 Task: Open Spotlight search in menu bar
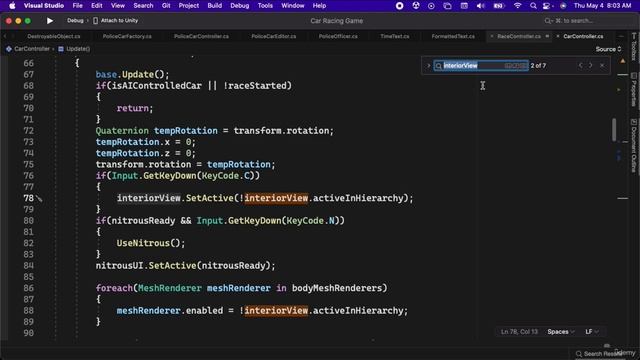533,6
